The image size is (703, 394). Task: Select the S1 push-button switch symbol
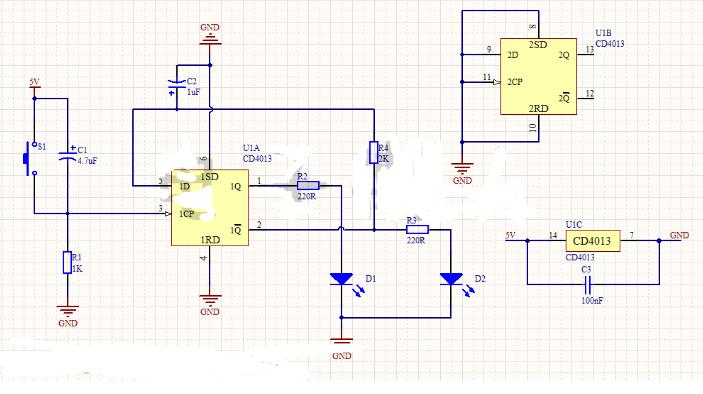click(x=30, y=159)
